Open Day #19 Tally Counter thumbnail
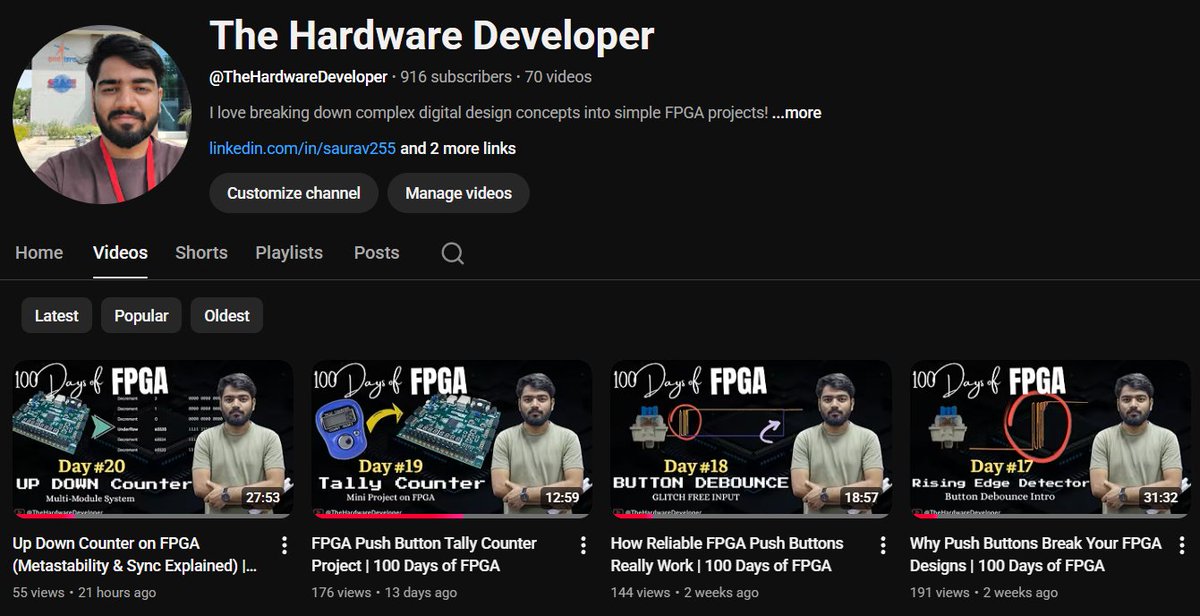Image resolution: width=1200 pixels, height=616 pixels. [452, 439]
